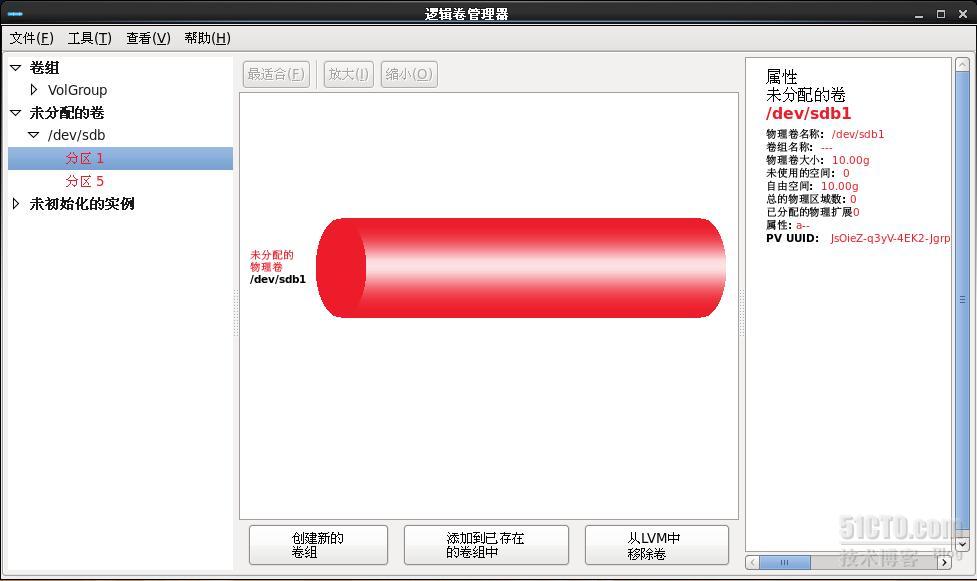Viewport: 977px width, 581px height.
Task: Click the properties panel scroll down arrow
Action: click(x=963, y=544)
